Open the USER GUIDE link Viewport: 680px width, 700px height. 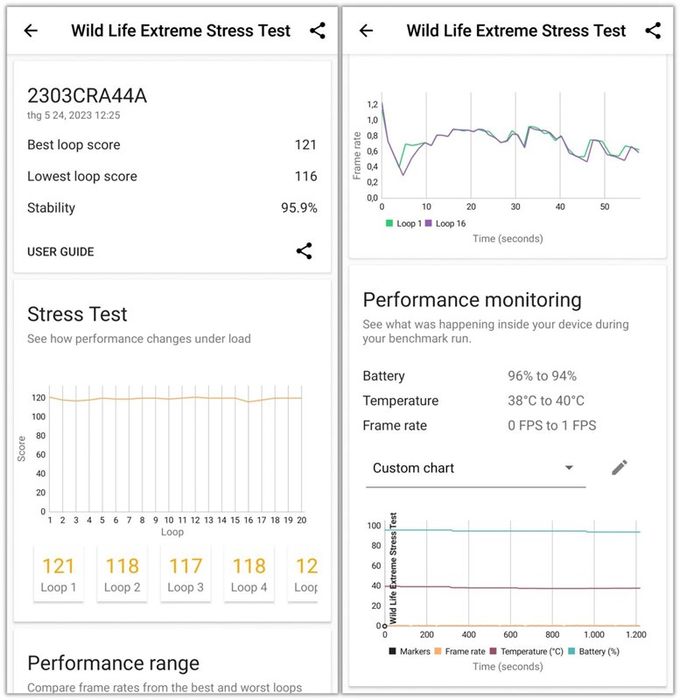[60, 252]
